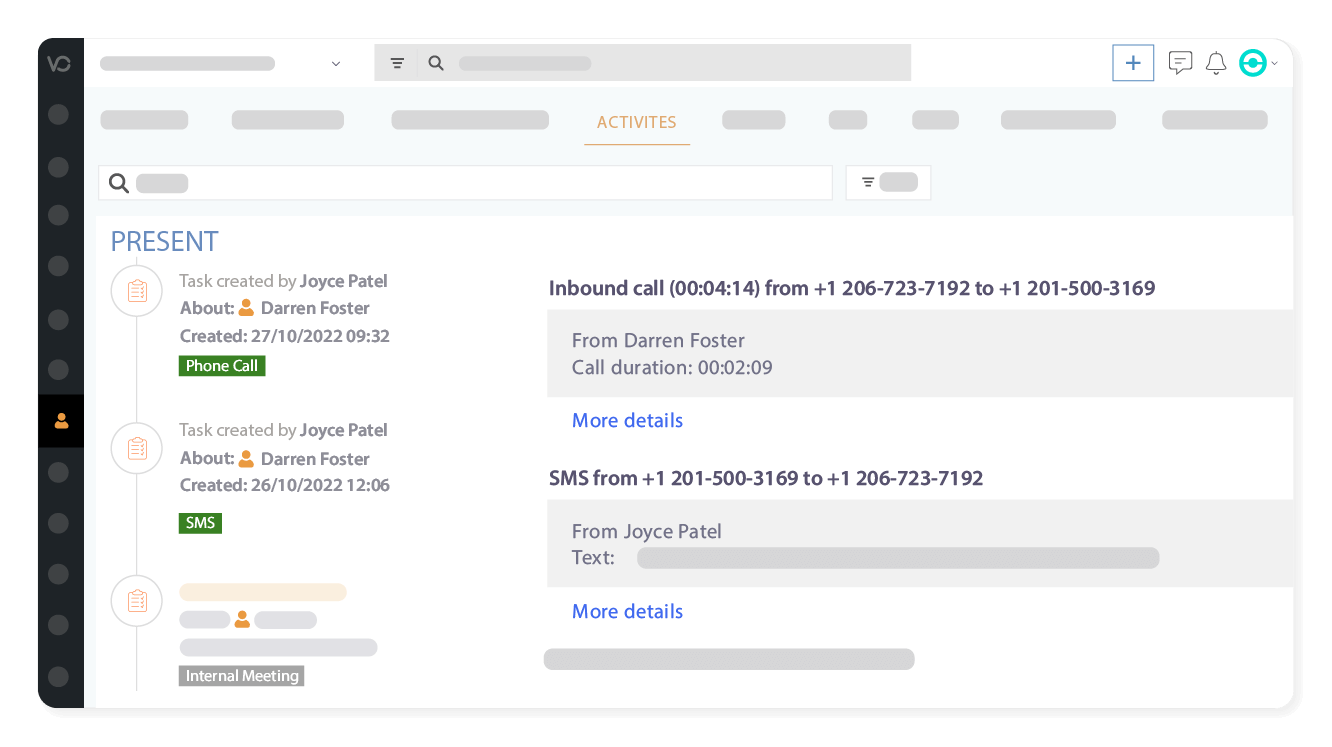Switch to the ACTIVITES tab
Viewport: 1332px width, 747px height.
pyautogui.click(x=637, y=122)
